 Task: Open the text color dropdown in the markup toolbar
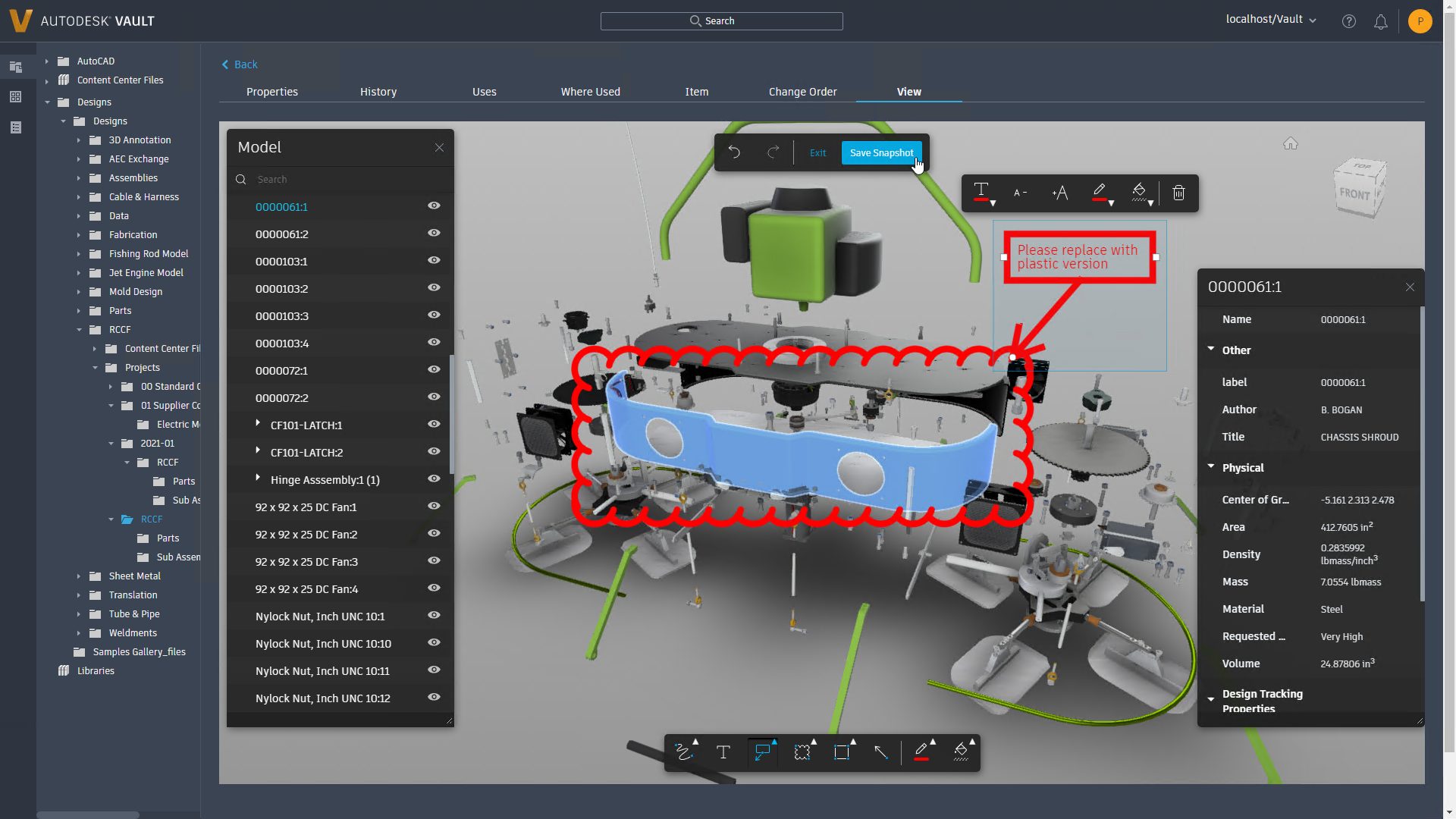[x=984, y=193]
